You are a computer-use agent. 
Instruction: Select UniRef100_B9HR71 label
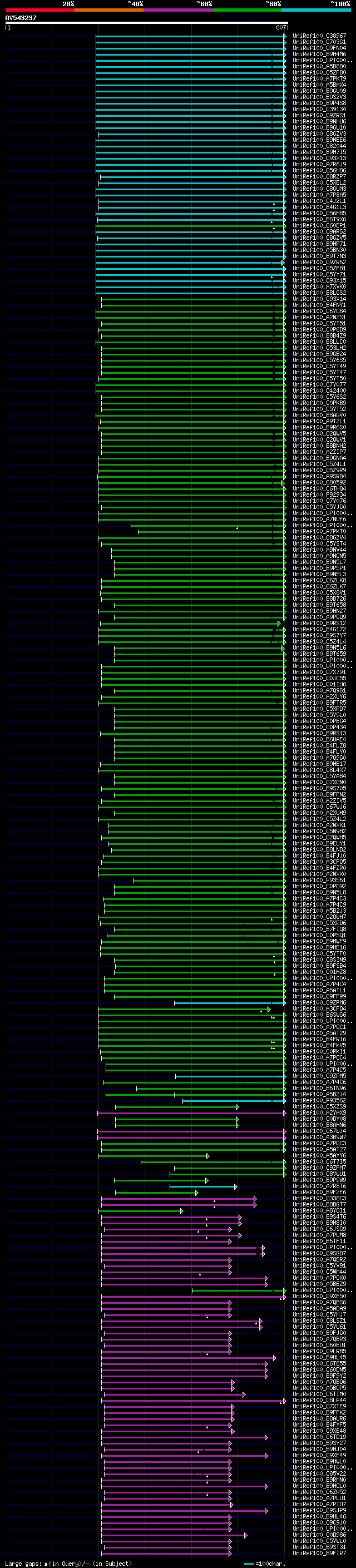[x=319, y=244]
